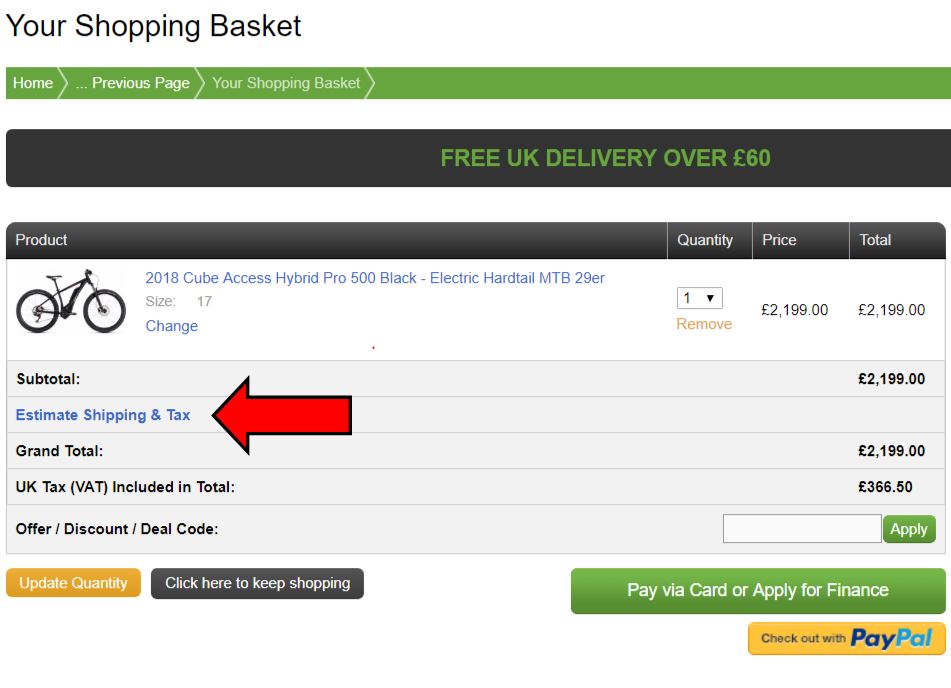The height and width of the screenshot is (688, 951).
Task: Select Your Shopping Basket breadcrumb
Action: click(285, 83)
